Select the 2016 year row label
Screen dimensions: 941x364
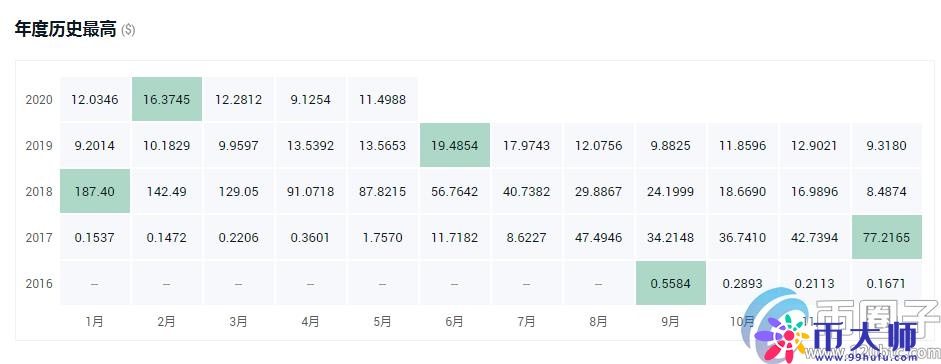pyautogui.click(x=39, y=284)
